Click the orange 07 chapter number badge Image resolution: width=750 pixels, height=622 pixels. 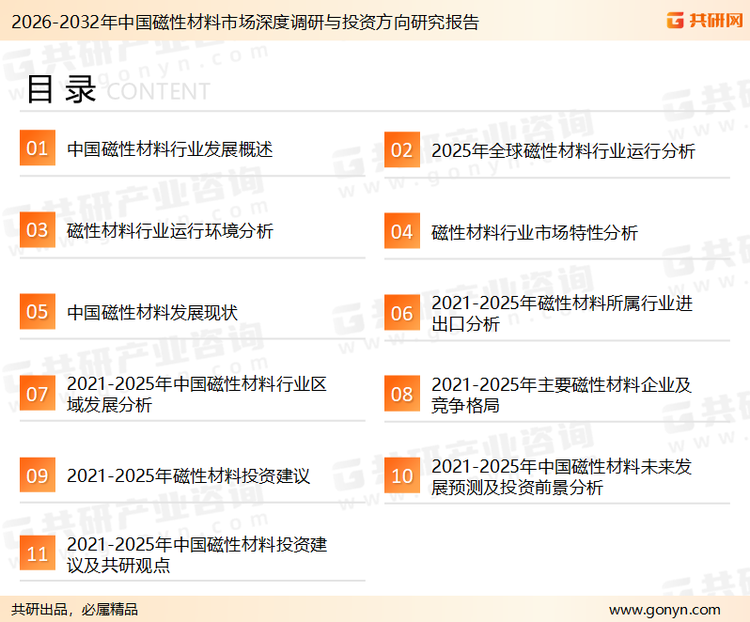coord(37,394)
